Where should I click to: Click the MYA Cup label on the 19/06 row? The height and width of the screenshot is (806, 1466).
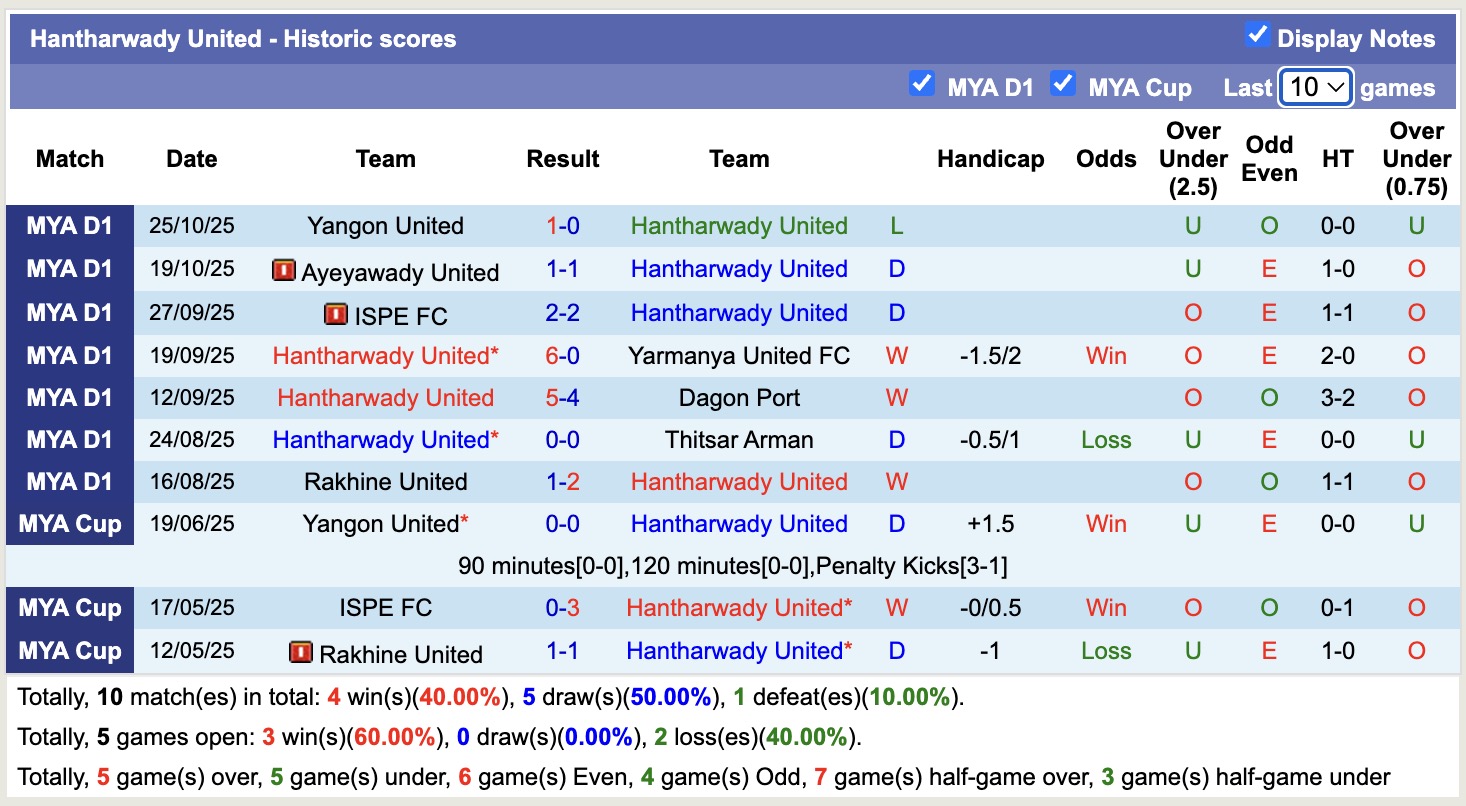click(x=69, y=523)
